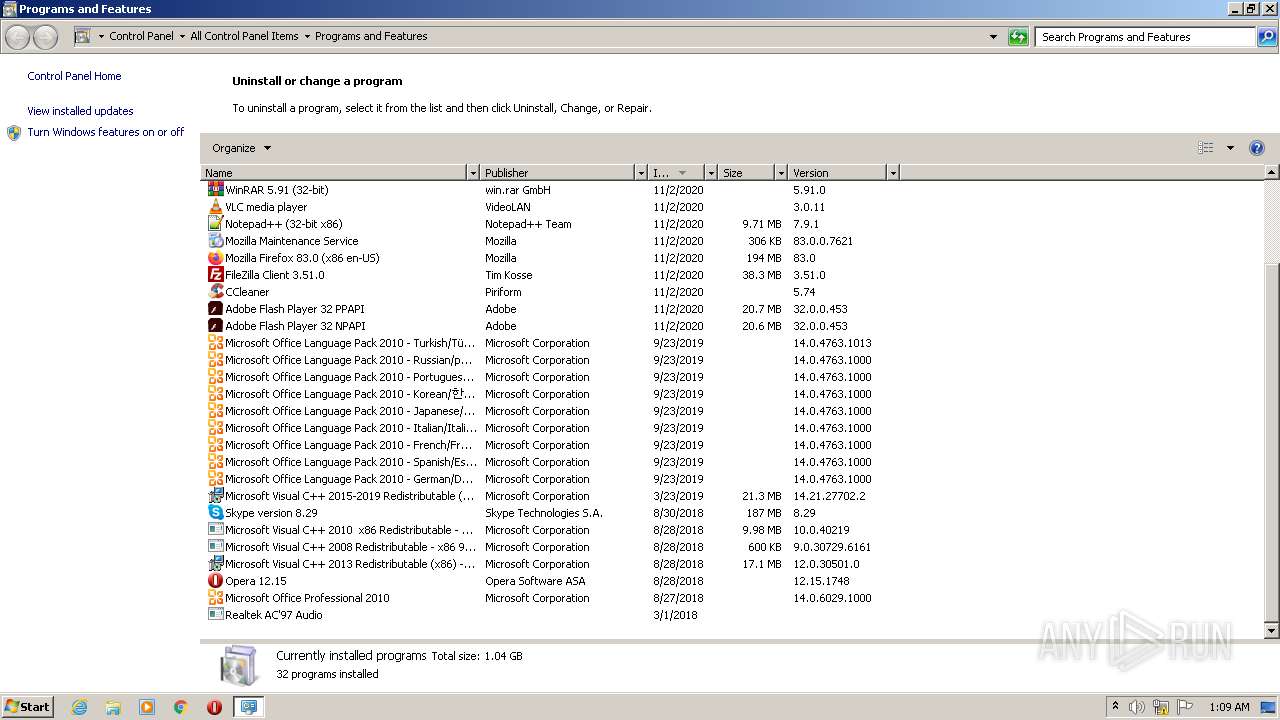The width and height of the screenshot is (1280, 720).
Task: Open Internet Explorer from the taskbar
Action: [79, 707]
